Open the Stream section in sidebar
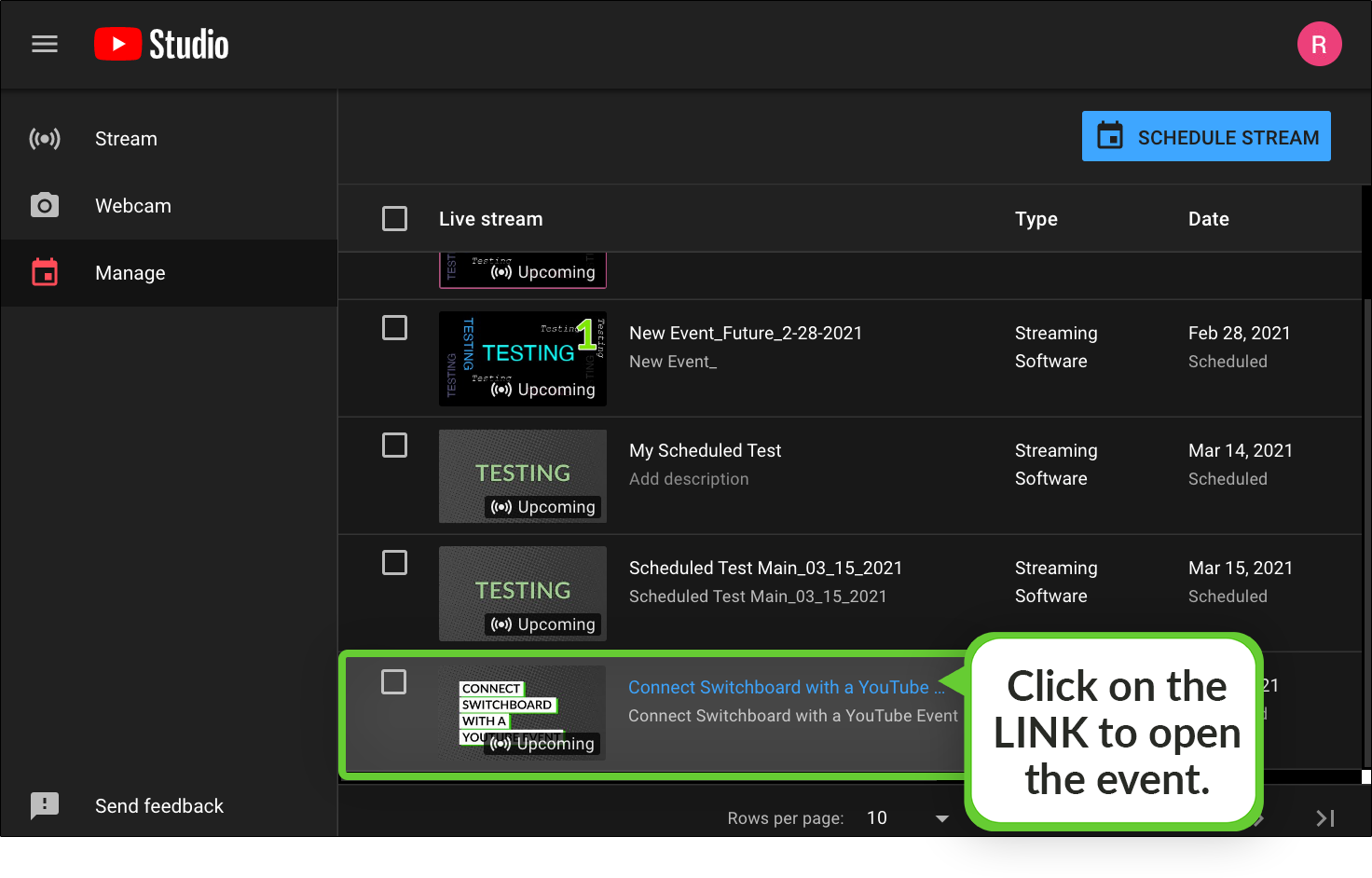Image resolution: width=1372 pixels, height=878 pixels. point(126,139)
